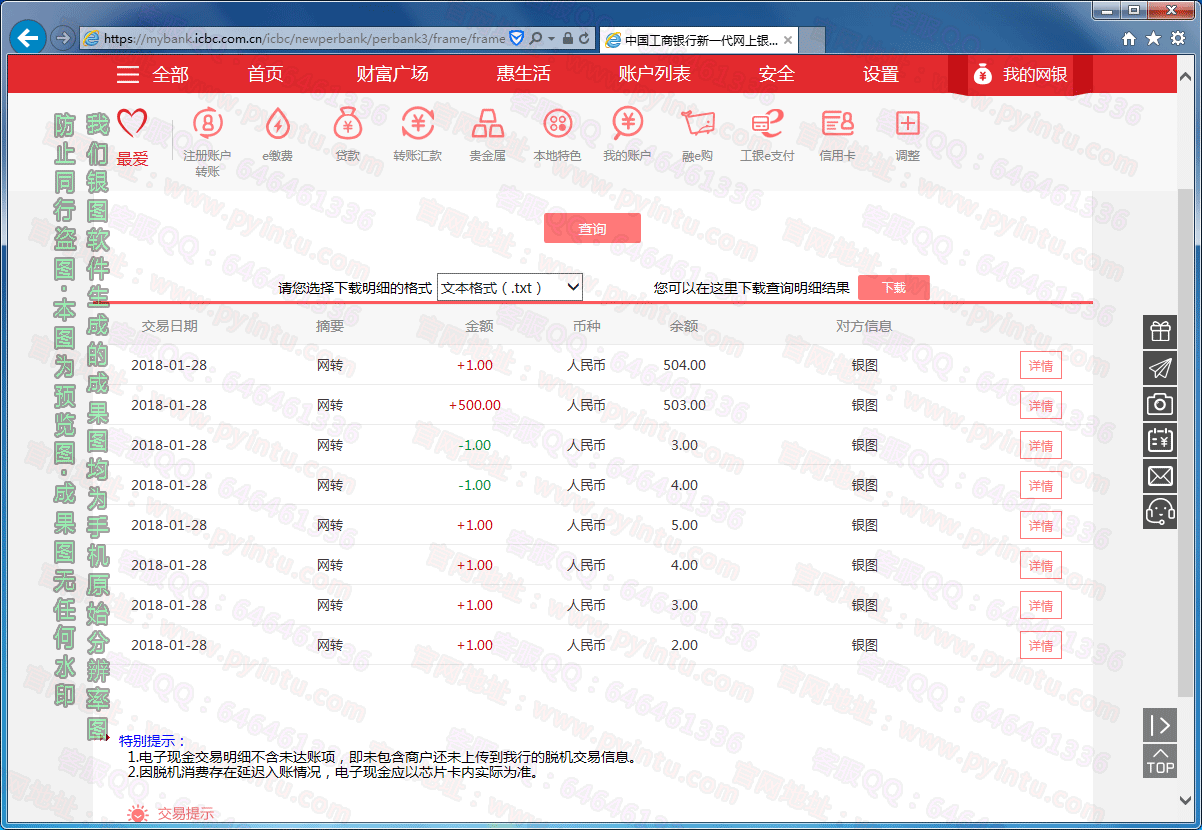Open the 安全 menu item
Viewport: 1202px width, 830px height.
(777, 74)
